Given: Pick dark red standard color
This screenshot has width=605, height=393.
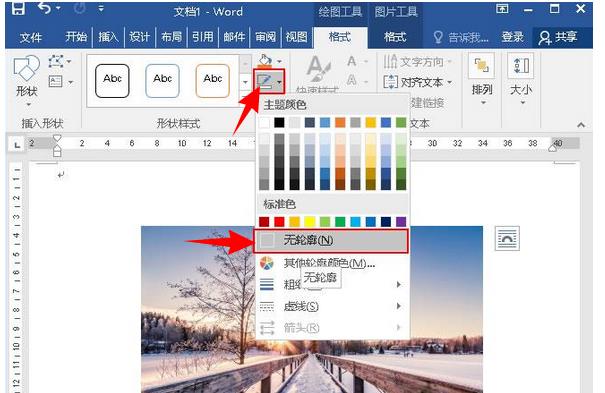Looking at the screenshot, I should click(264, 222).
